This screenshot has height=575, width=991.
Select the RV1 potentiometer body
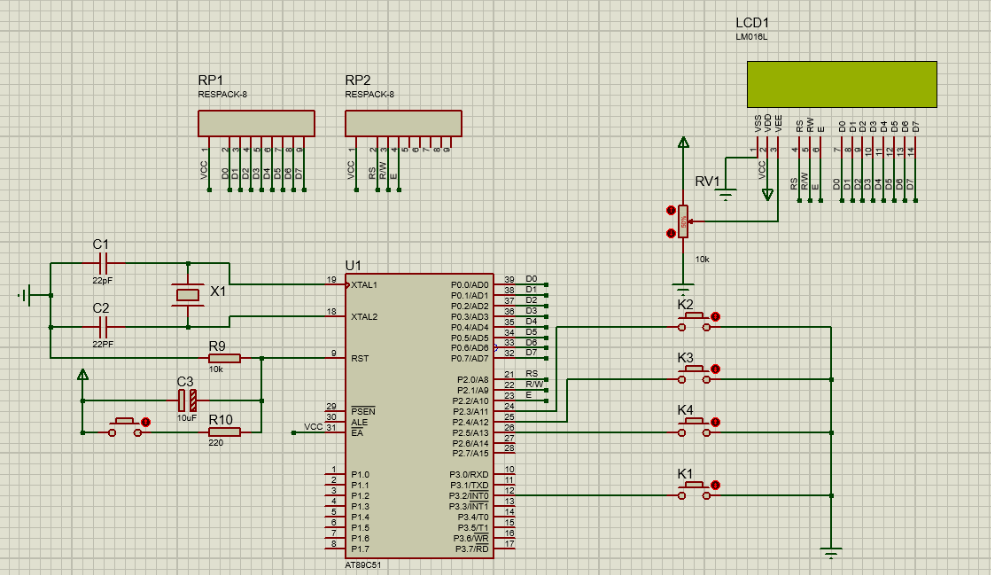tap(683, 222)
